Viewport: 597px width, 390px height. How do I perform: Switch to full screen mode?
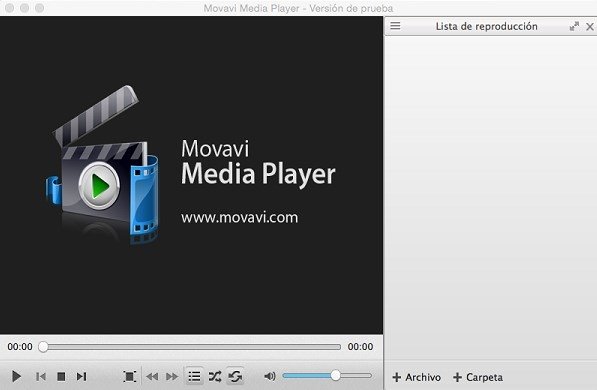[x=129, y=377]
